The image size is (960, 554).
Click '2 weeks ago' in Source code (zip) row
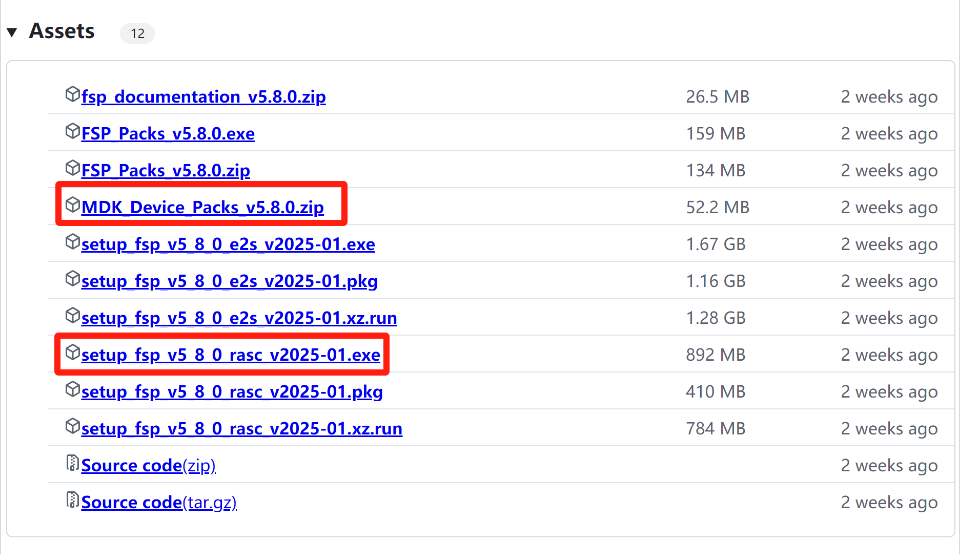(x=889, y=465)
